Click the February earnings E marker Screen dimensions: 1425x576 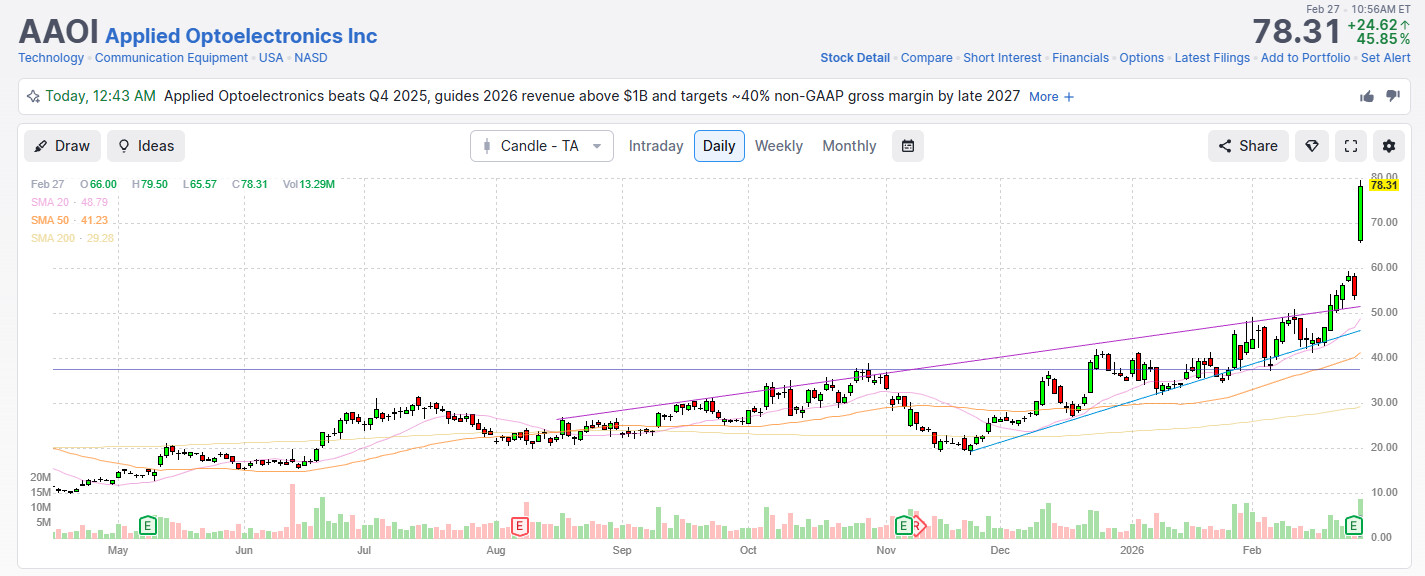(x=1355, y=525)
